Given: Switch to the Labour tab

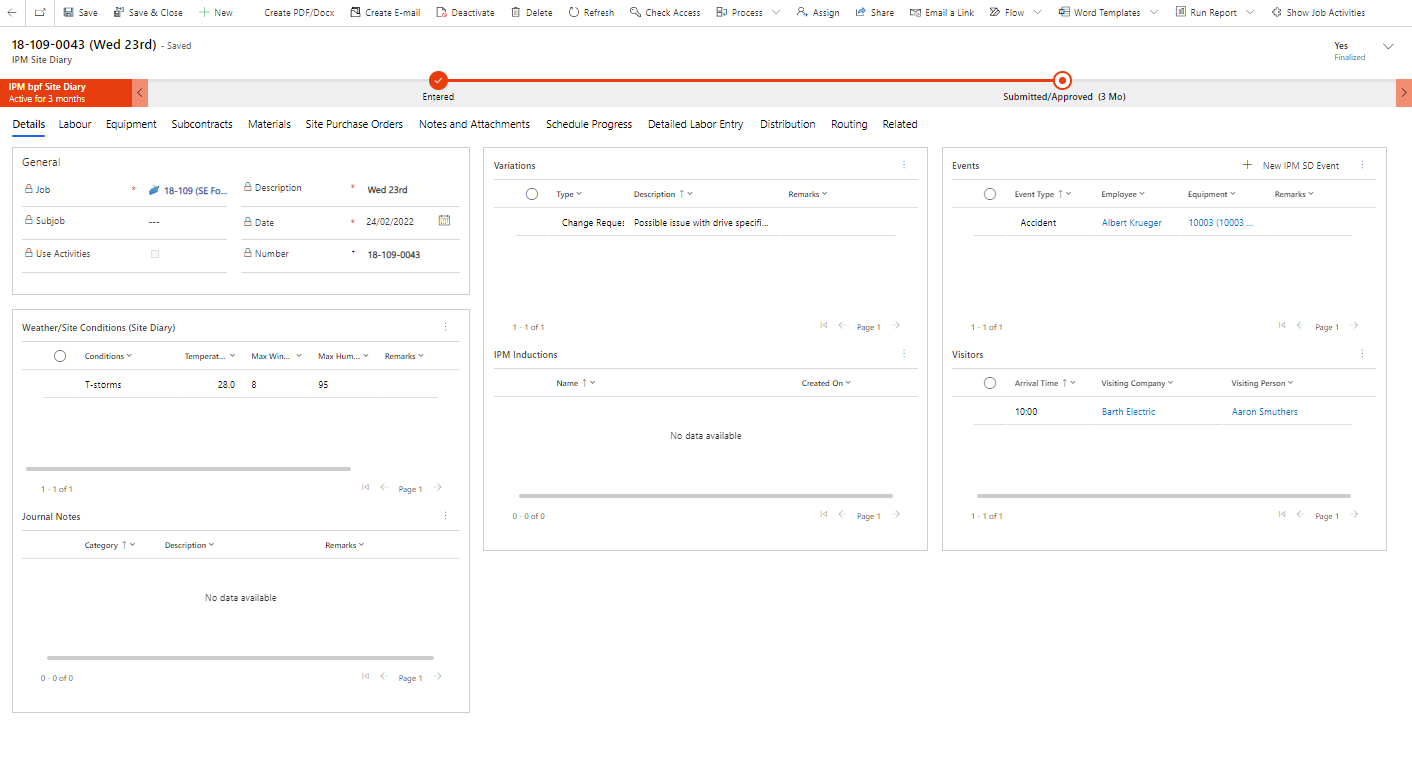Looking at the screenshot, I should (x=74, y=124).
